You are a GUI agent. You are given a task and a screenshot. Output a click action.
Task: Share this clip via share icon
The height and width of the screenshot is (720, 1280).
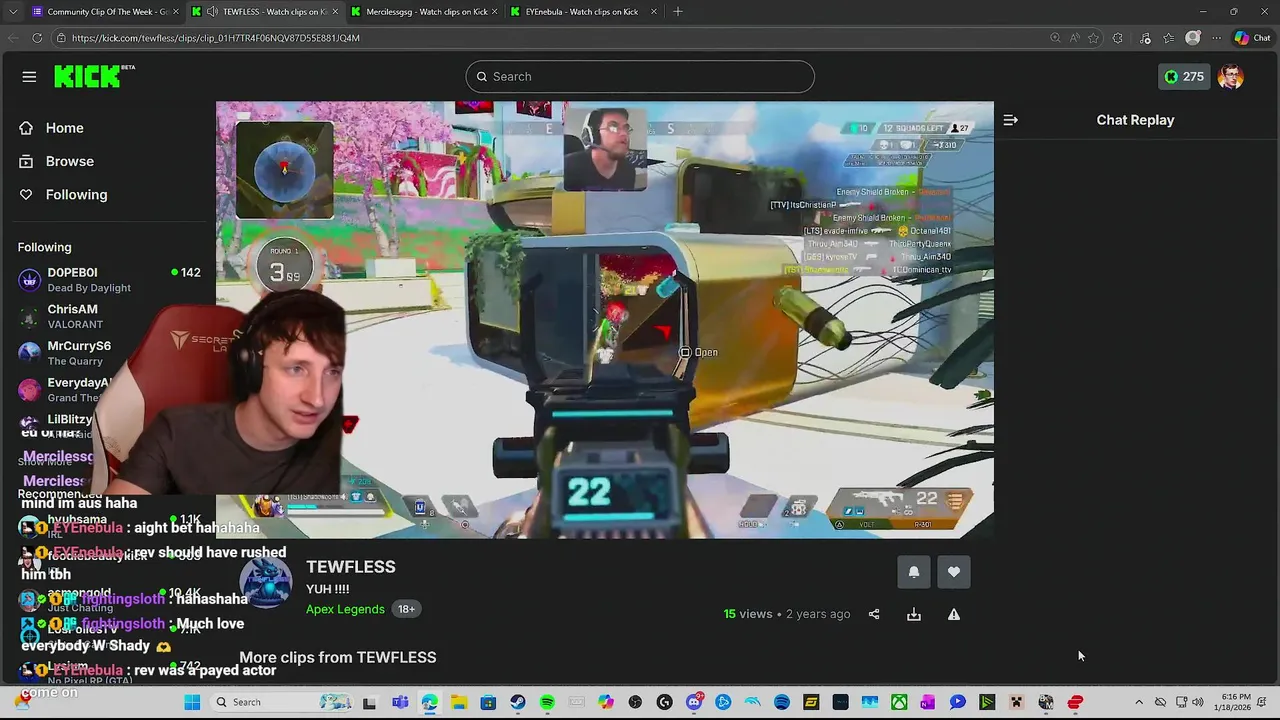[x=874, y=614]
